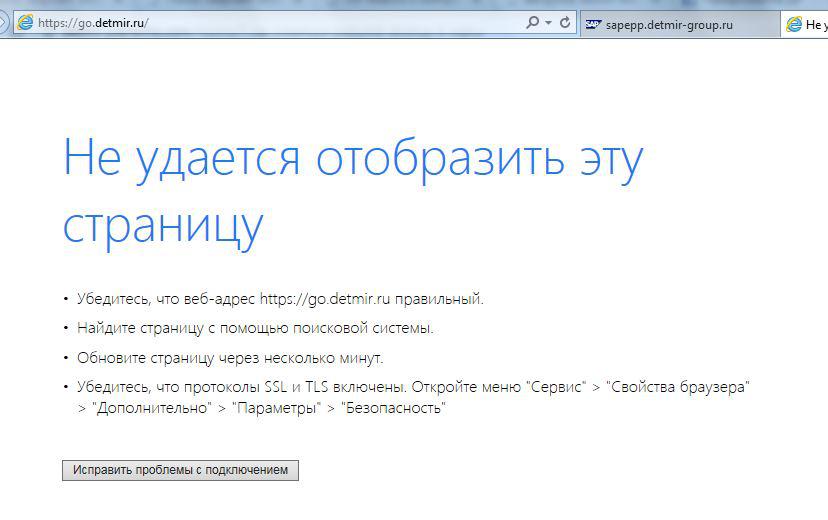The width and height of the screenshot is (828, 520).
Task: Click the SAP favicon on sapepp tab
Action: pos(593,25)
